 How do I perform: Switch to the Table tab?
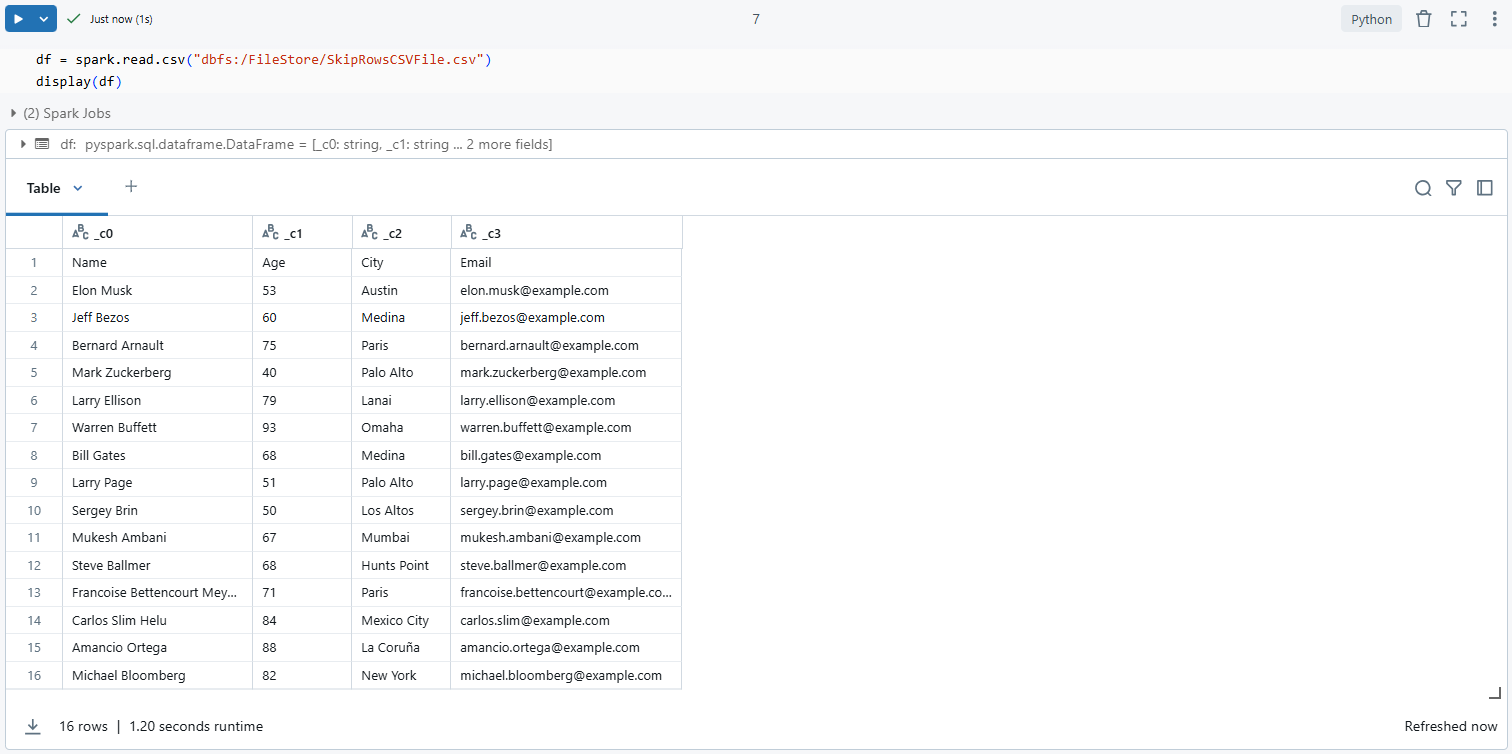42,188
